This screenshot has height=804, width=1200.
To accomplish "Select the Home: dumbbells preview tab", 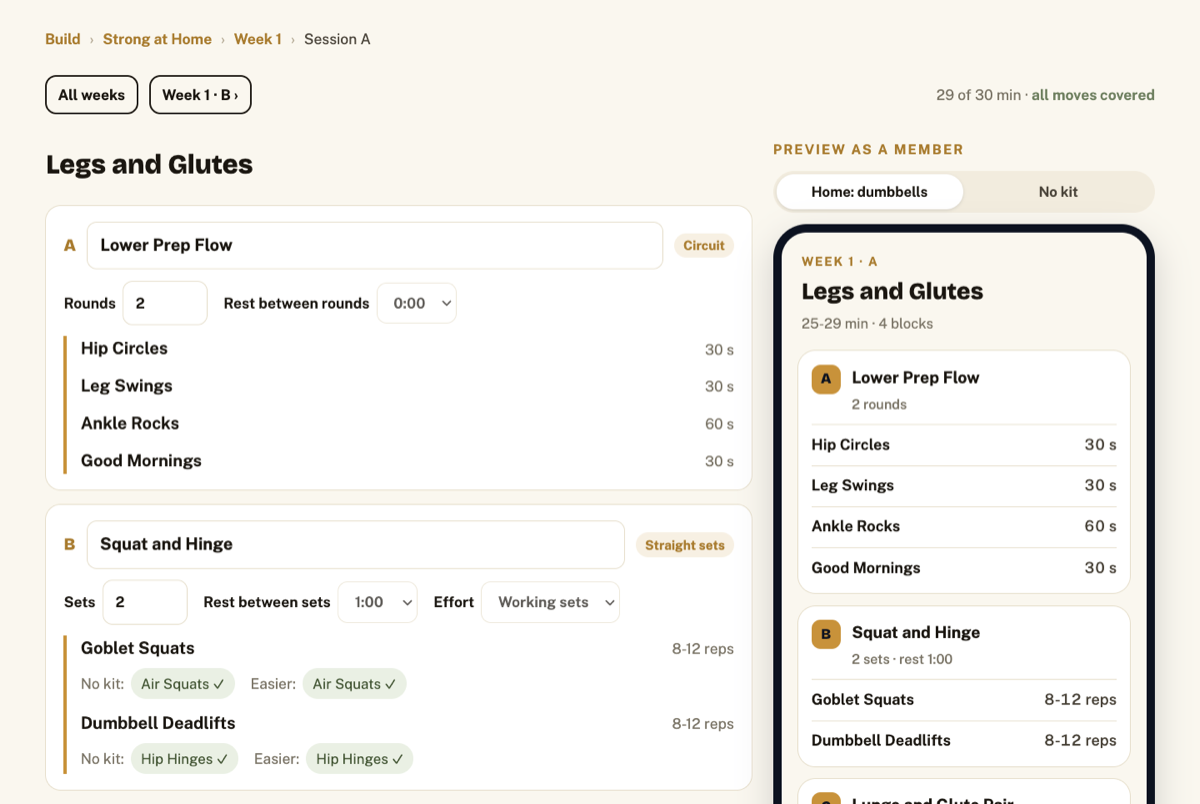I will pyautogui.click(x=869, y=192).
